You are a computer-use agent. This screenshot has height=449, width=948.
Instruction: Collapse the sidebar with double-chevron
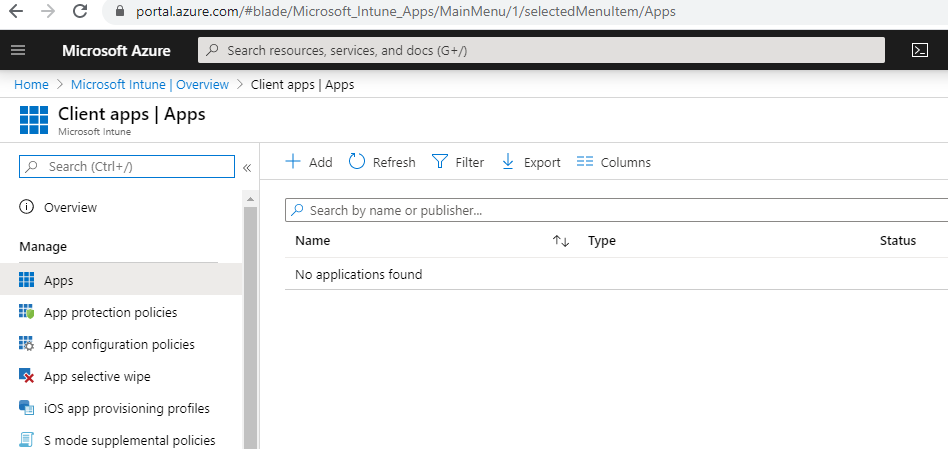[247, 168]
